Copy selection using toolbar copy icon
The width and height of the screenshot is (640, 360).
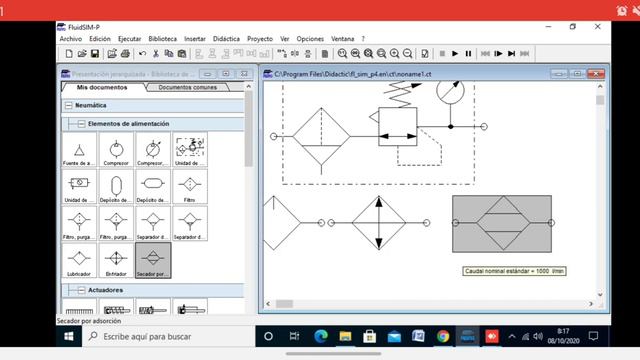[169, 53]
